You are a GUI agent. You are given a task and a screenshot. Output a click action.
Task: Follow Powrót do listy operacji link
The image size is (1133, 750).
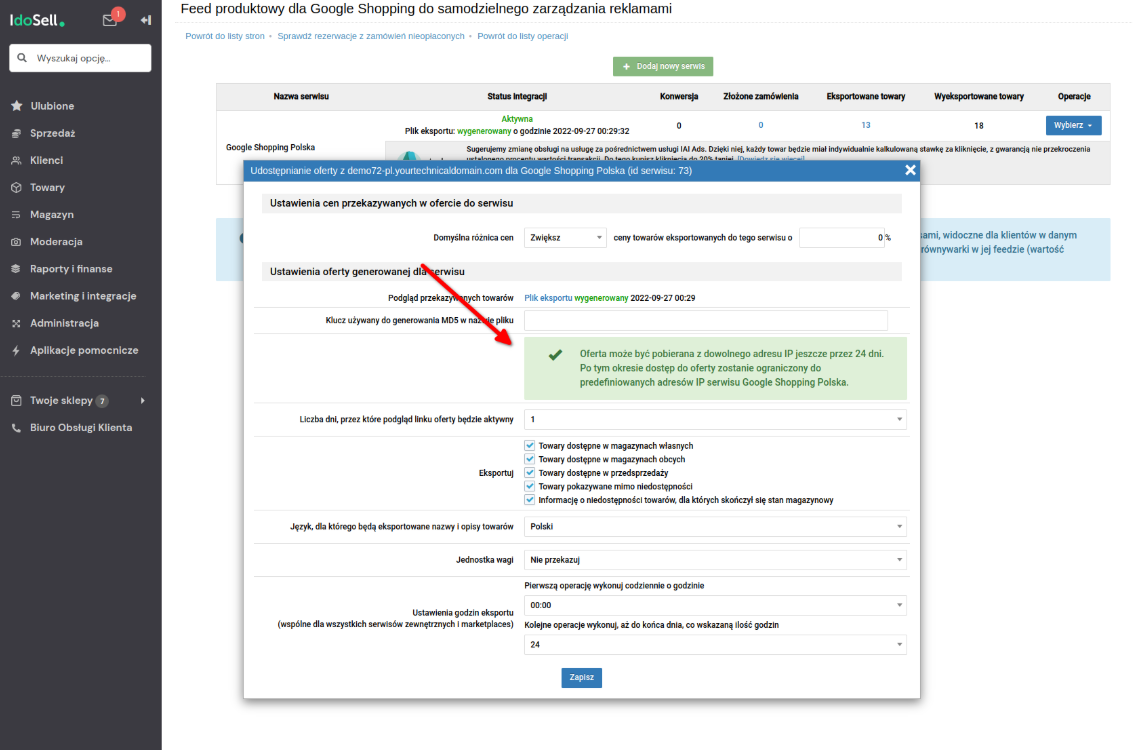[x=522, y=36]
